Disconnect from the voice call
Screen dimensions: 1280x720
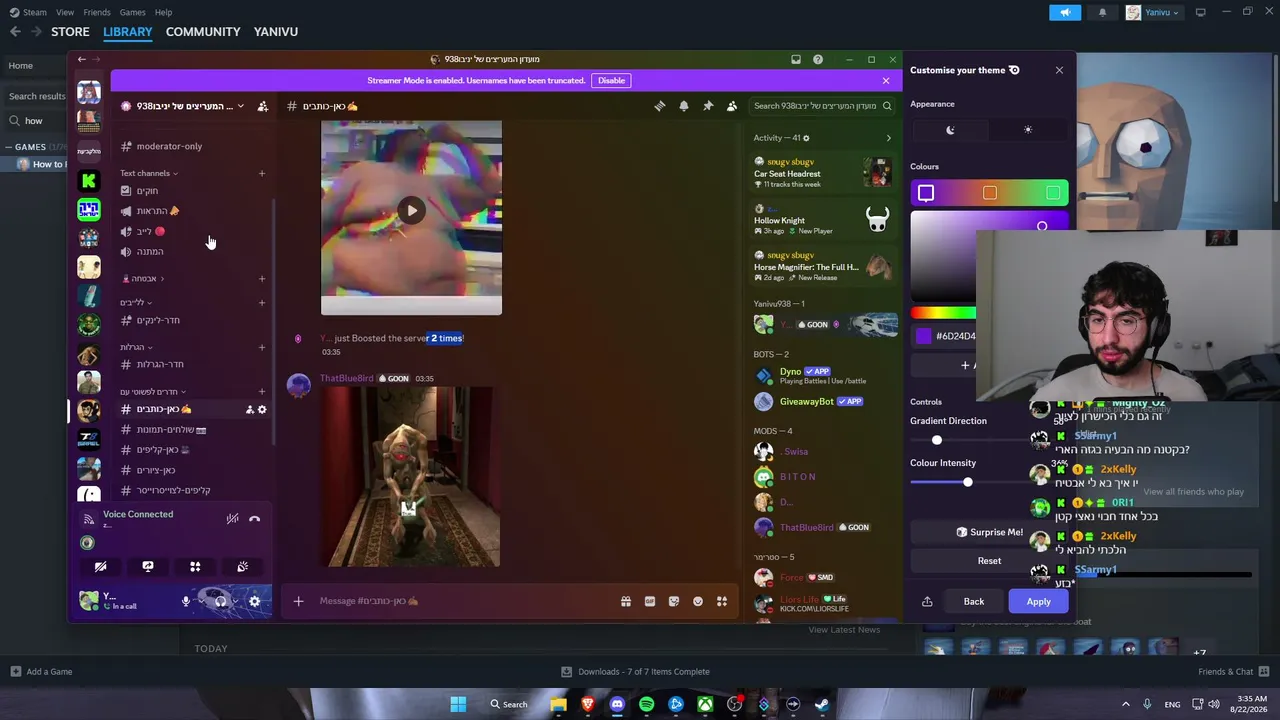point(255,519)
